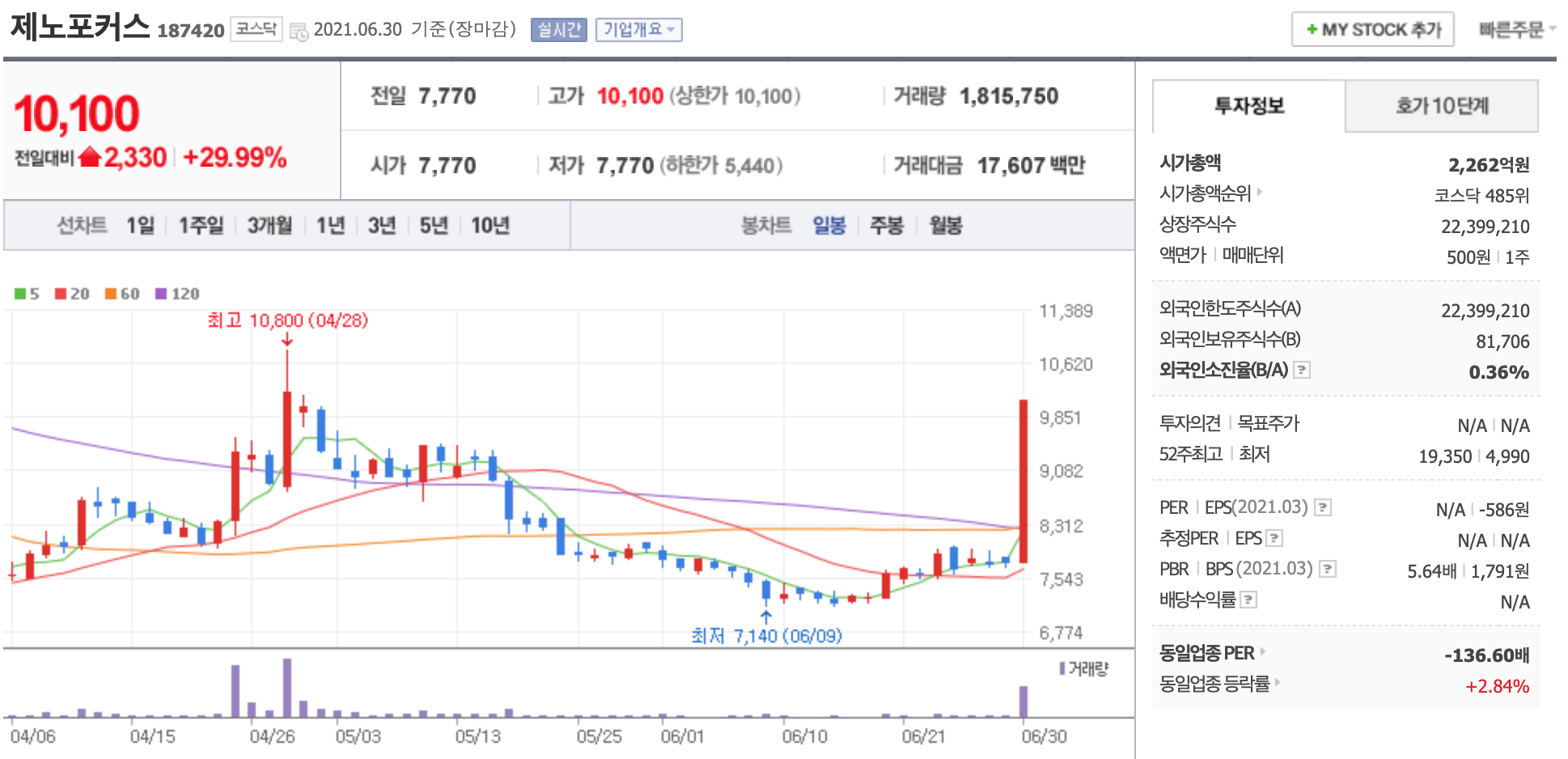Open the 기업개요 dropdown

click(x=638, y=30)
